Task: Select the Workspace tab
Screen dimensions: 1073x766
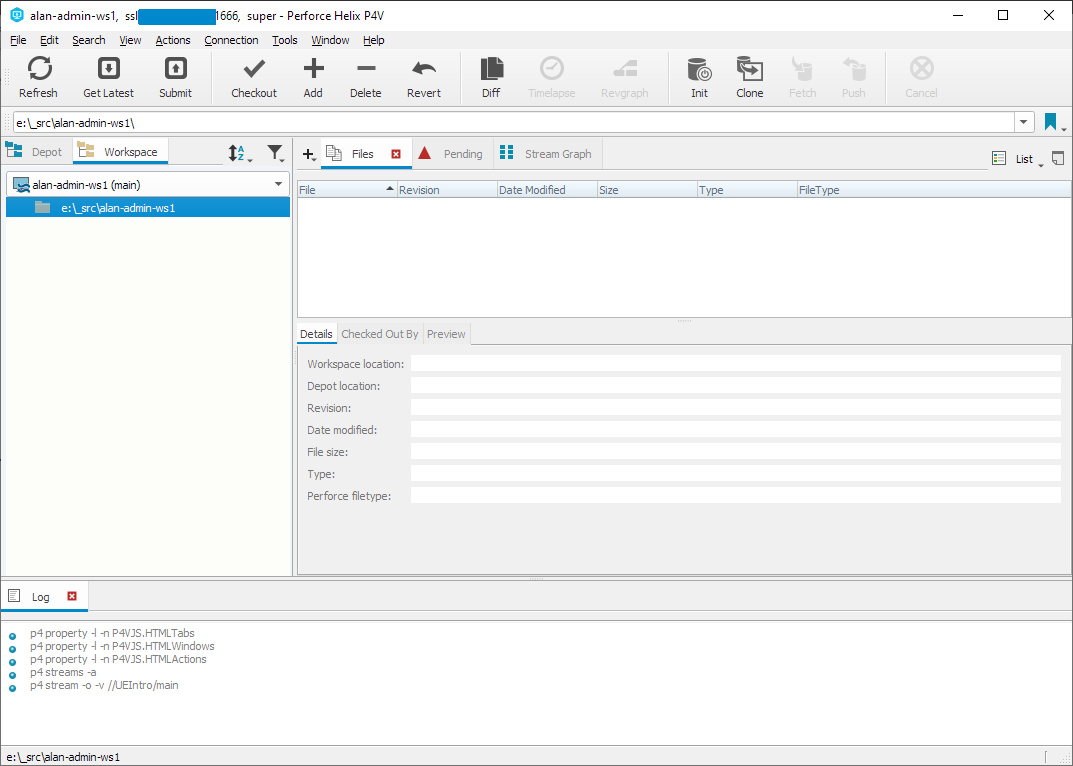Action: (x=120, y=152)
